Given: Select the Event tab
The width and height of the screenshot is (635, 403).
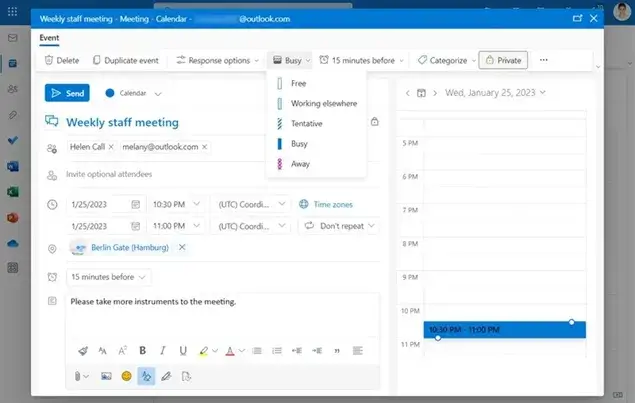Looking at the screenshot, I should pyautogui.click(x=49, y=38).
